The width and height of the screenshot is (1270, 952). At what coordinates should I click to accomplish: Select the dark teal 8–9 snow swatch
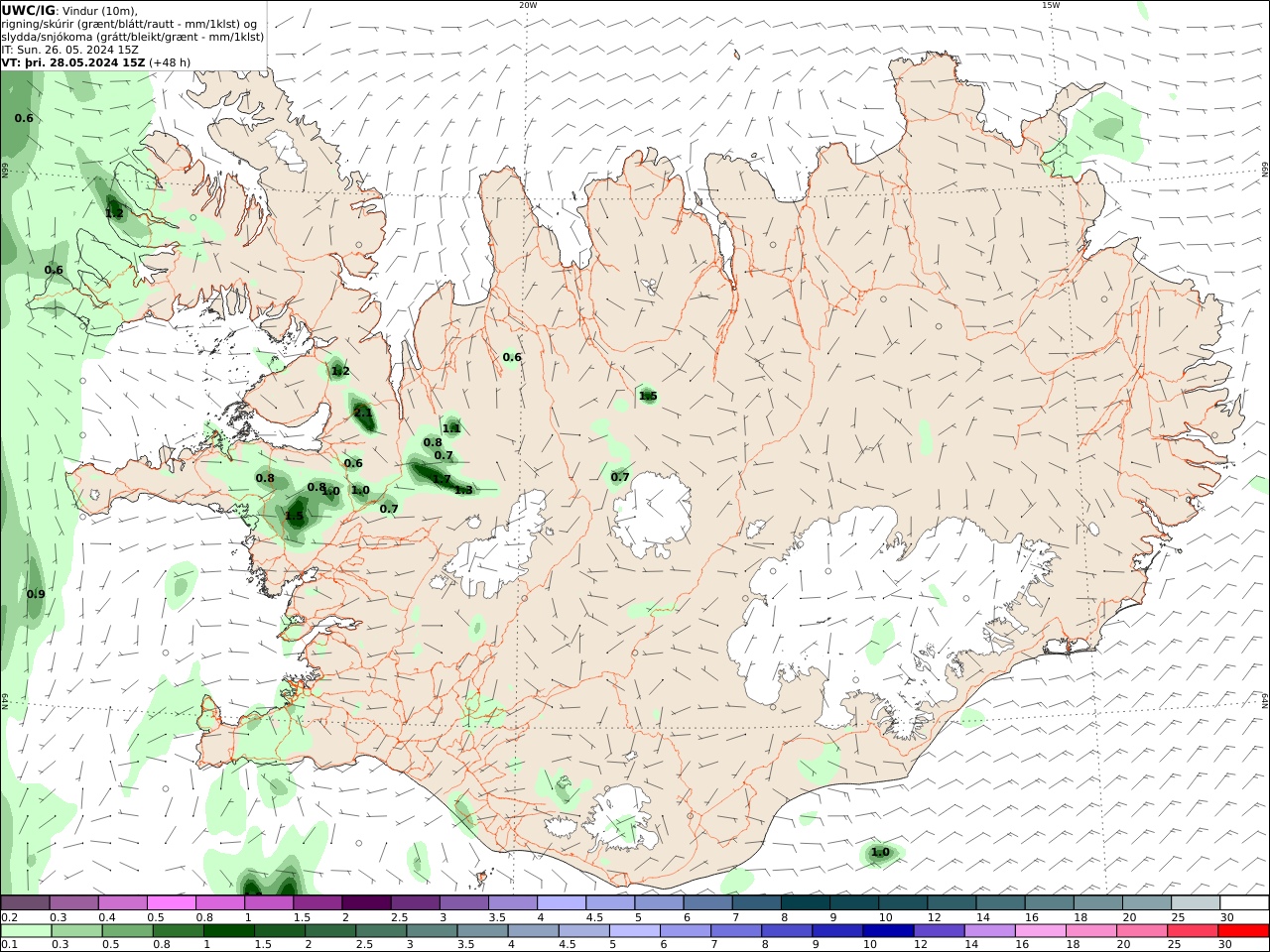[x=806, y=903]
